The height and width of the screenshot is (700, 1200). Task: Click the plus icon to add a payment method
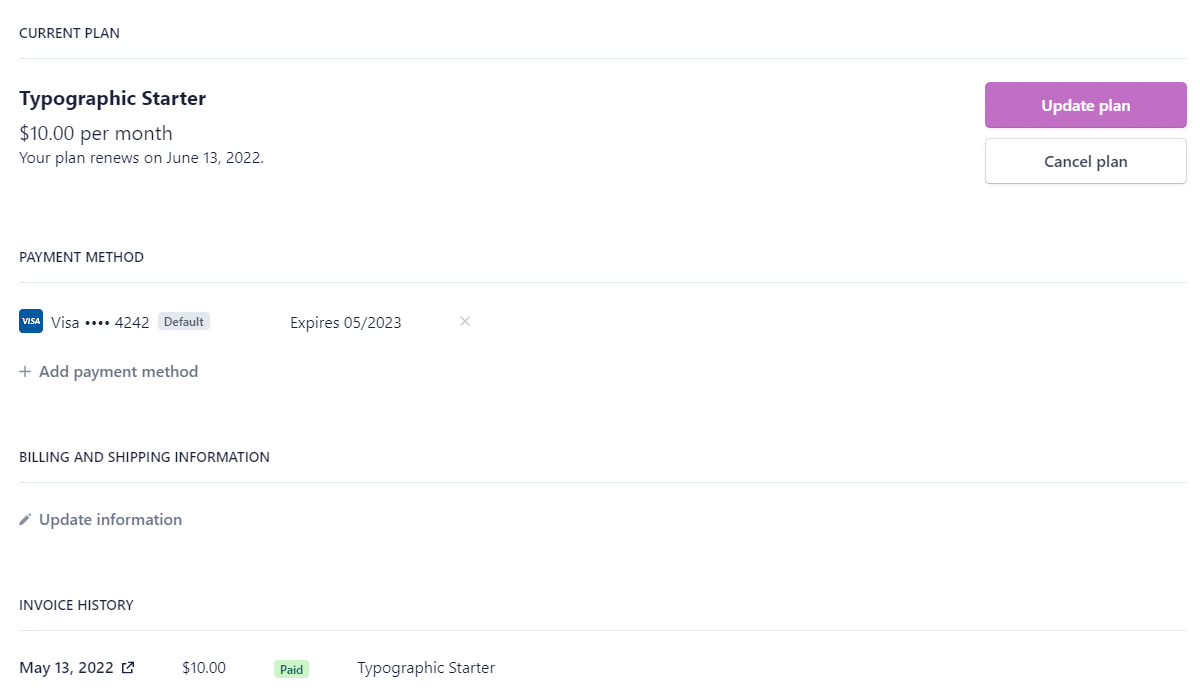coord(25,372)
